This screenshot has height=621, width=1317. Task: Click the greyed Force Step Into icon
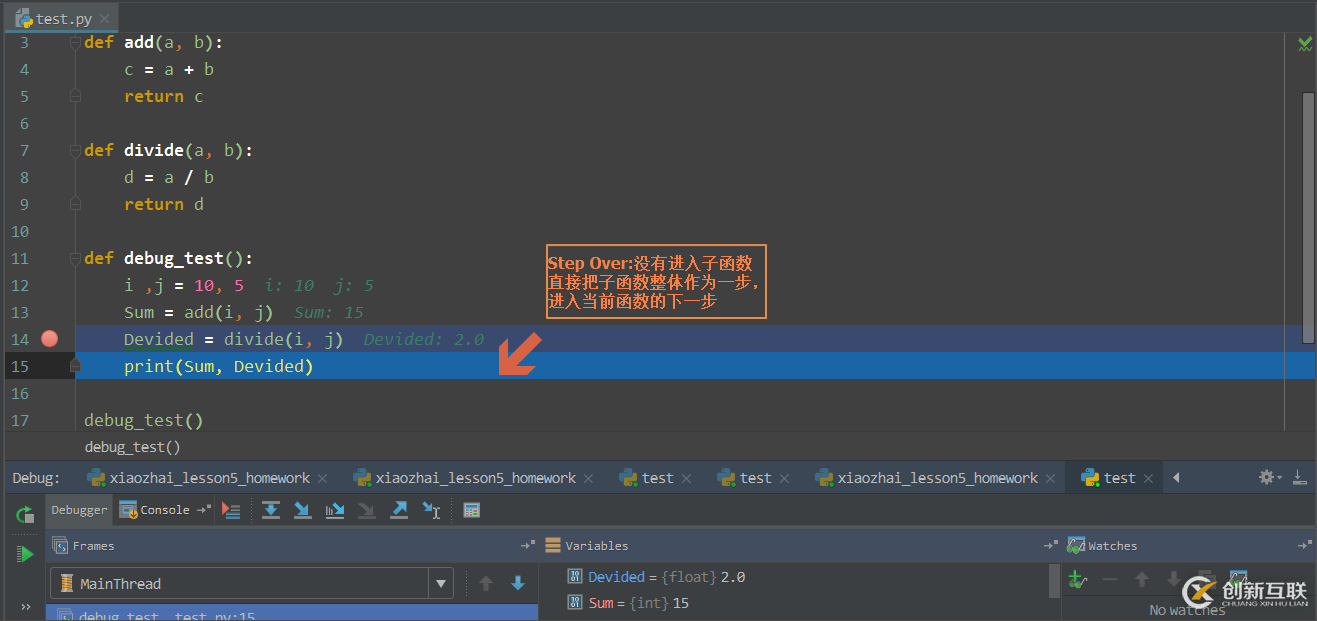[367, 510]
